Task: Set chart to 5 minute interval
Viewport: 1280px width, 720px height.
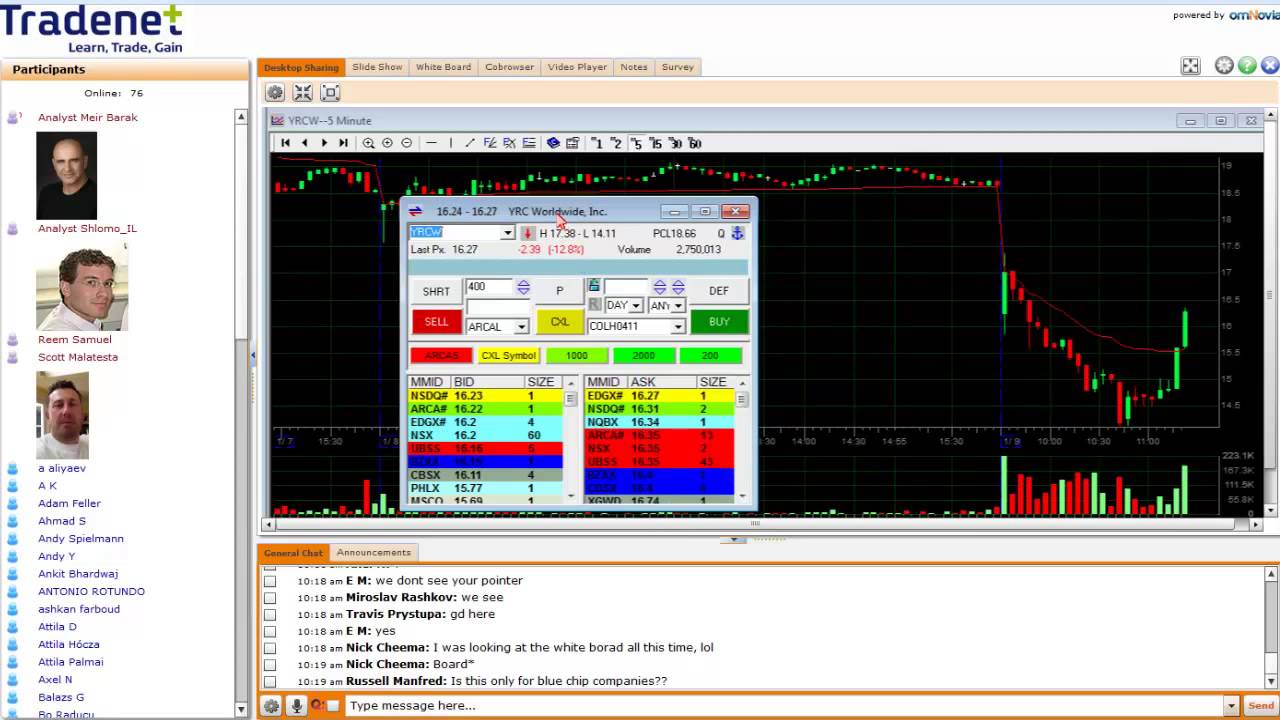Action: (x=636, y=143)
